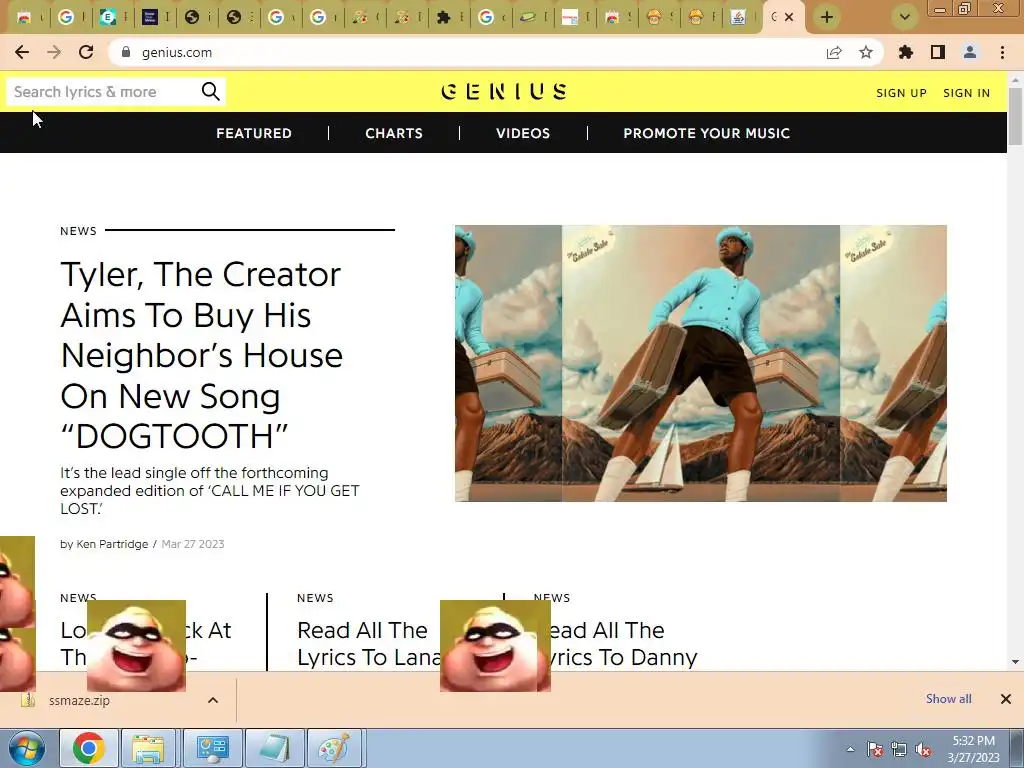Click the page vertical scrollbar thumb
1024x768 pixels.
(1015, 116)
